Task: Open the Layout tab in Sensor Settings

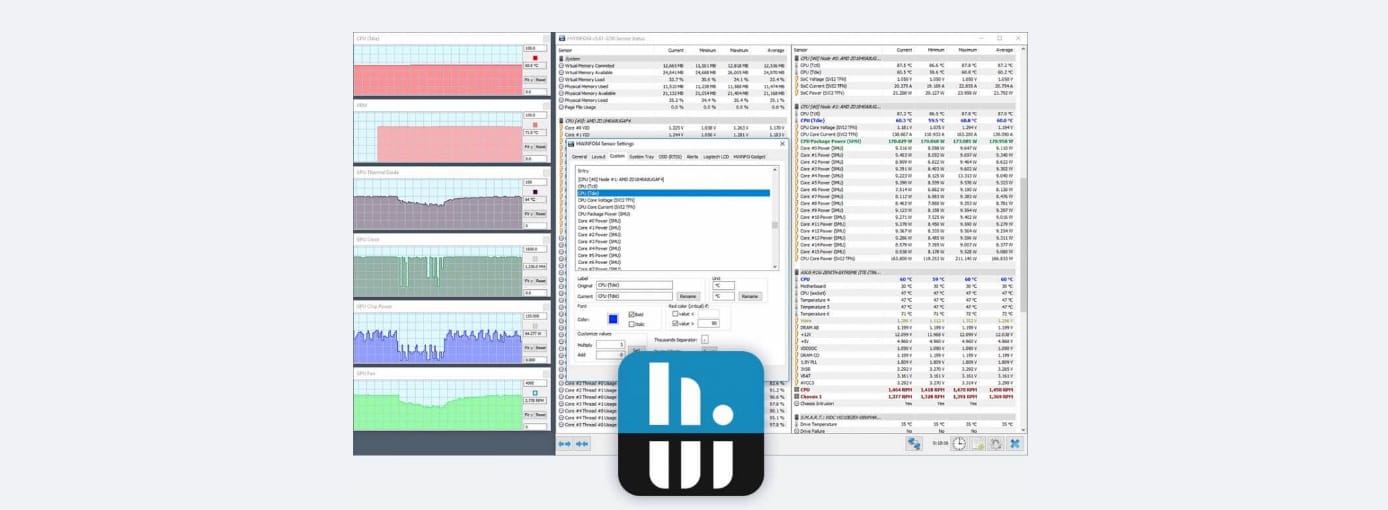Action: click(598, 157)
